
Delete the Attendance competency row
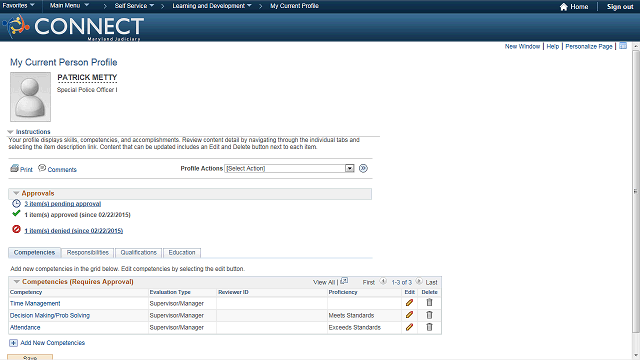pyautogui.click(x=429, y=327)
